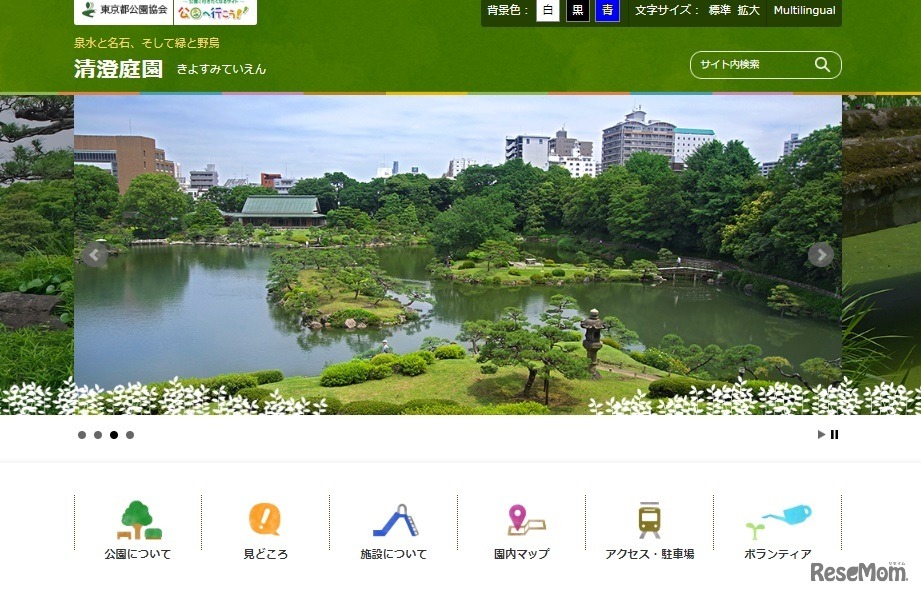Set text size to 拡大
921x595 pixels.
point(748,10)
